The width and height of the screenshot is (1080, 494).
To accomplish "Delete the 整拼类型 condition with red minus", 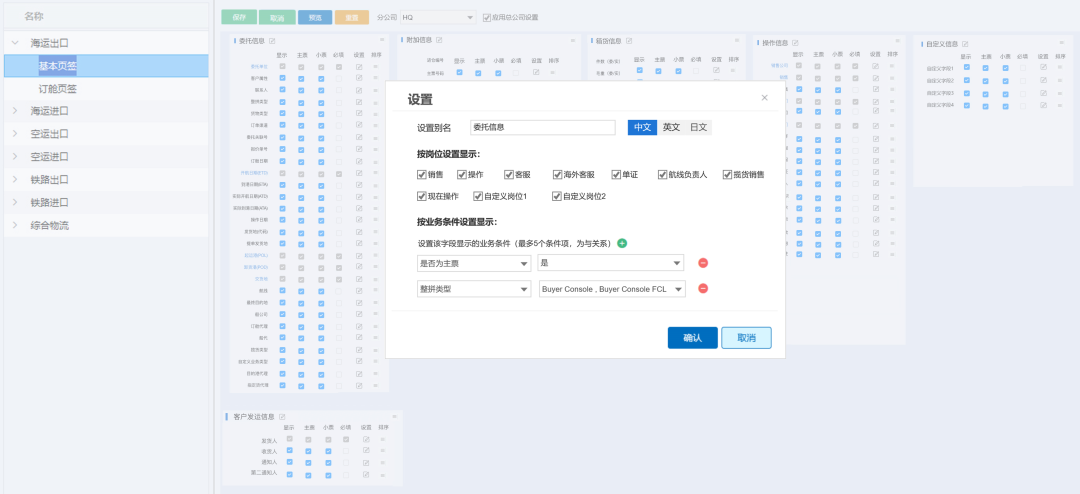I will point(702,289).
